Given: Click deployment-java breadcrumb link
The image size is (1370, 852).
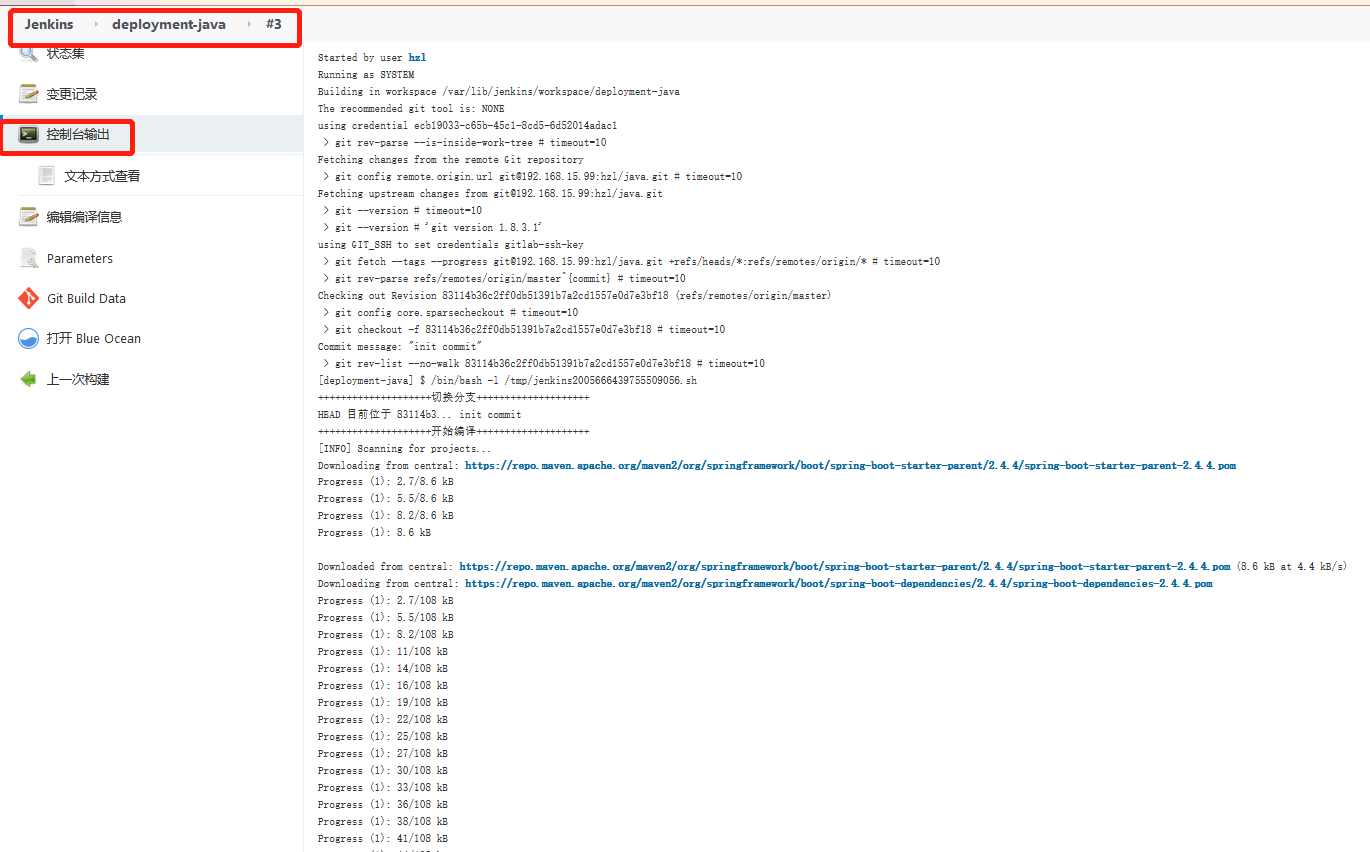Looking at the screenshot, I should pos(169,24).
